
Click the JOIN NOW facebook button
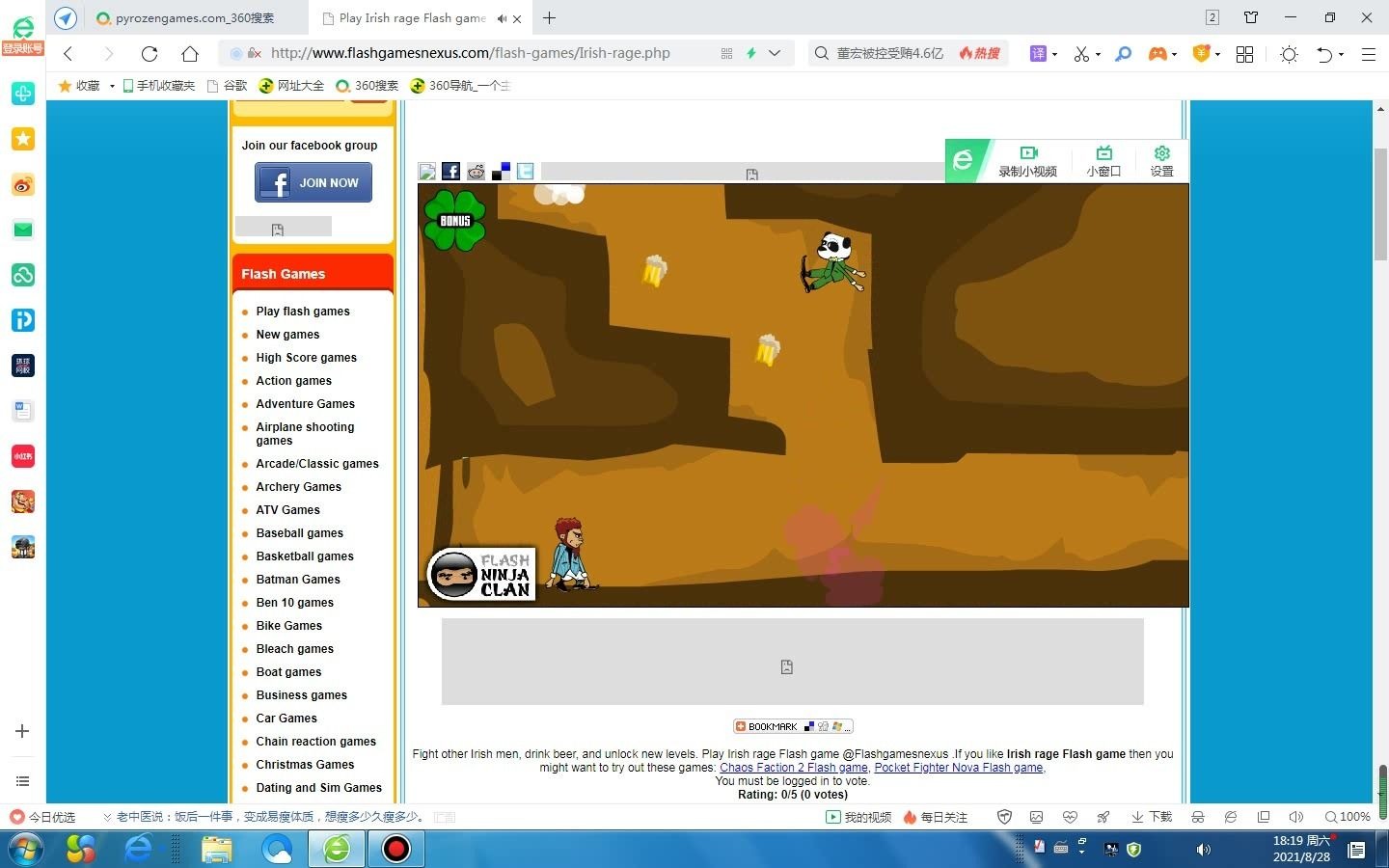(x=313, y=182)
